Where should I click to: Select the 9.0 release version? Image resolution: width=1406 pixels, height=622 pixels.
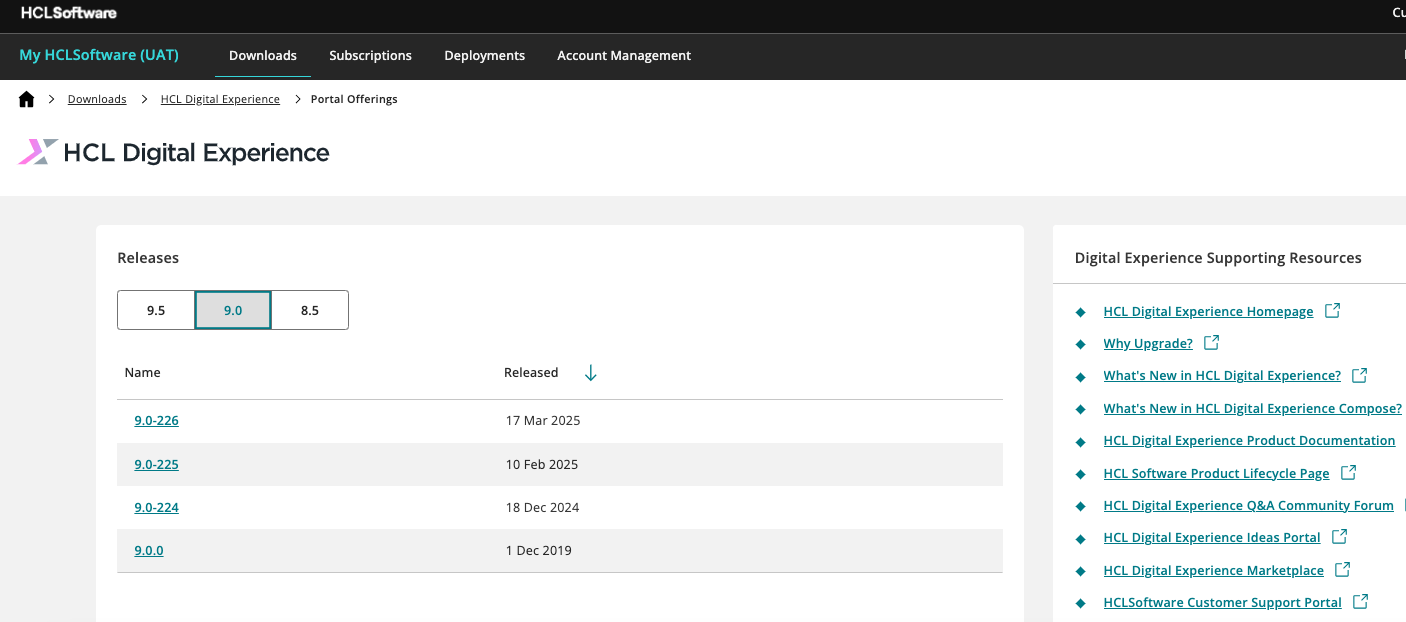pyautogui.click(x=233, y=310)
